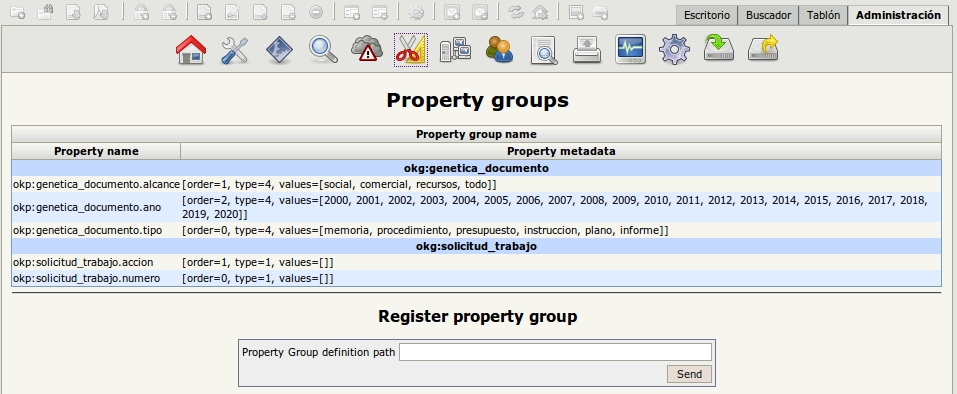Click the edit document pencil toolbar icon
Image resolution: width=957 pixels, height=394 pixels.
pyautogui.click(x=232, y=12)
